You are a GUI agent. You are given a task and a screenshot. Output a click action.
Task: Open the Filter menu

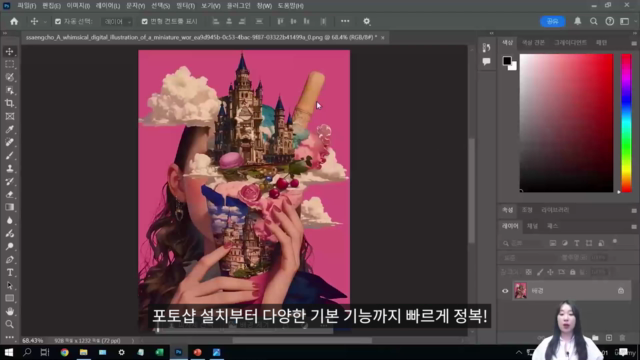(185, 6)
